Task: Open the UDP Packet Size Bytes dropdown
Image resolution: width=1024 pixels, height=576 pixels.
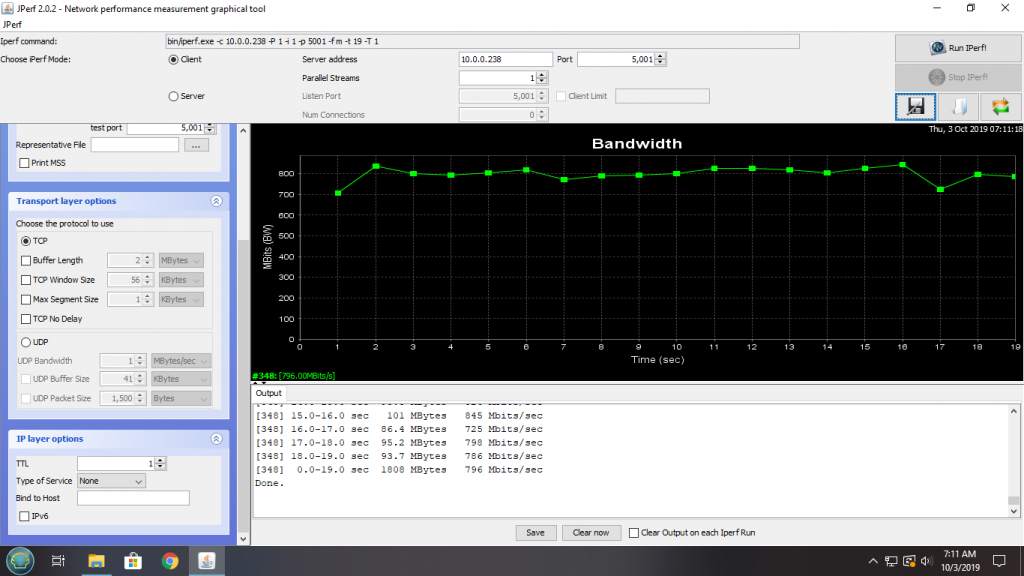Action: click(181, 398)
